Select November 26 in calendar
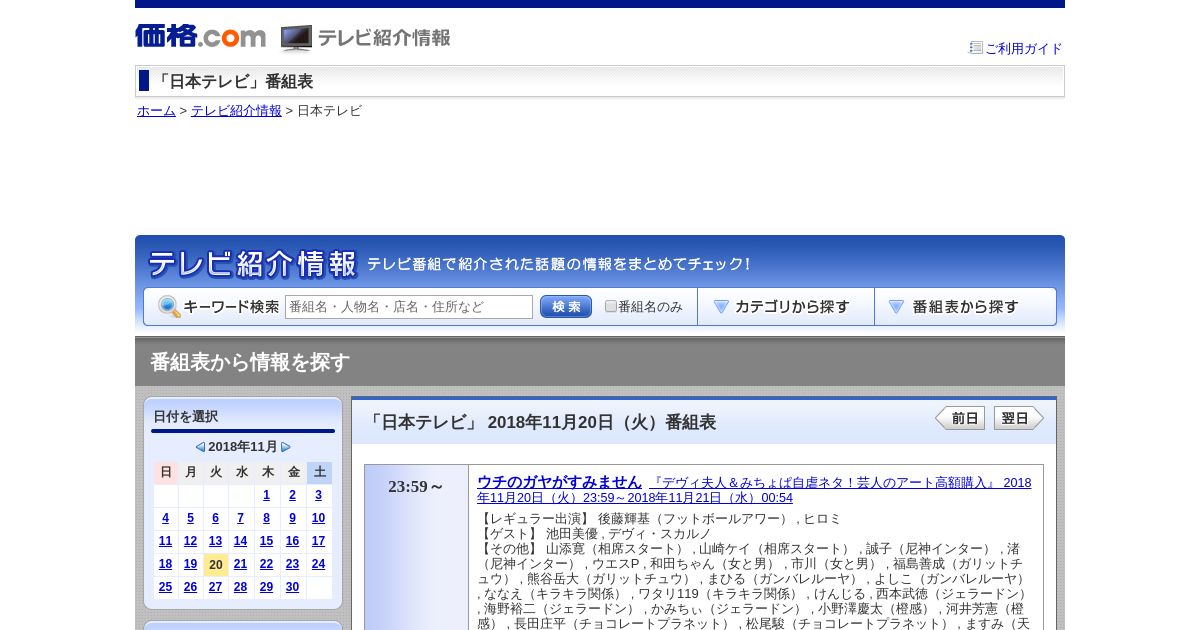The image size is (1200, 630). pyautogui.click(x=191, y=587)
